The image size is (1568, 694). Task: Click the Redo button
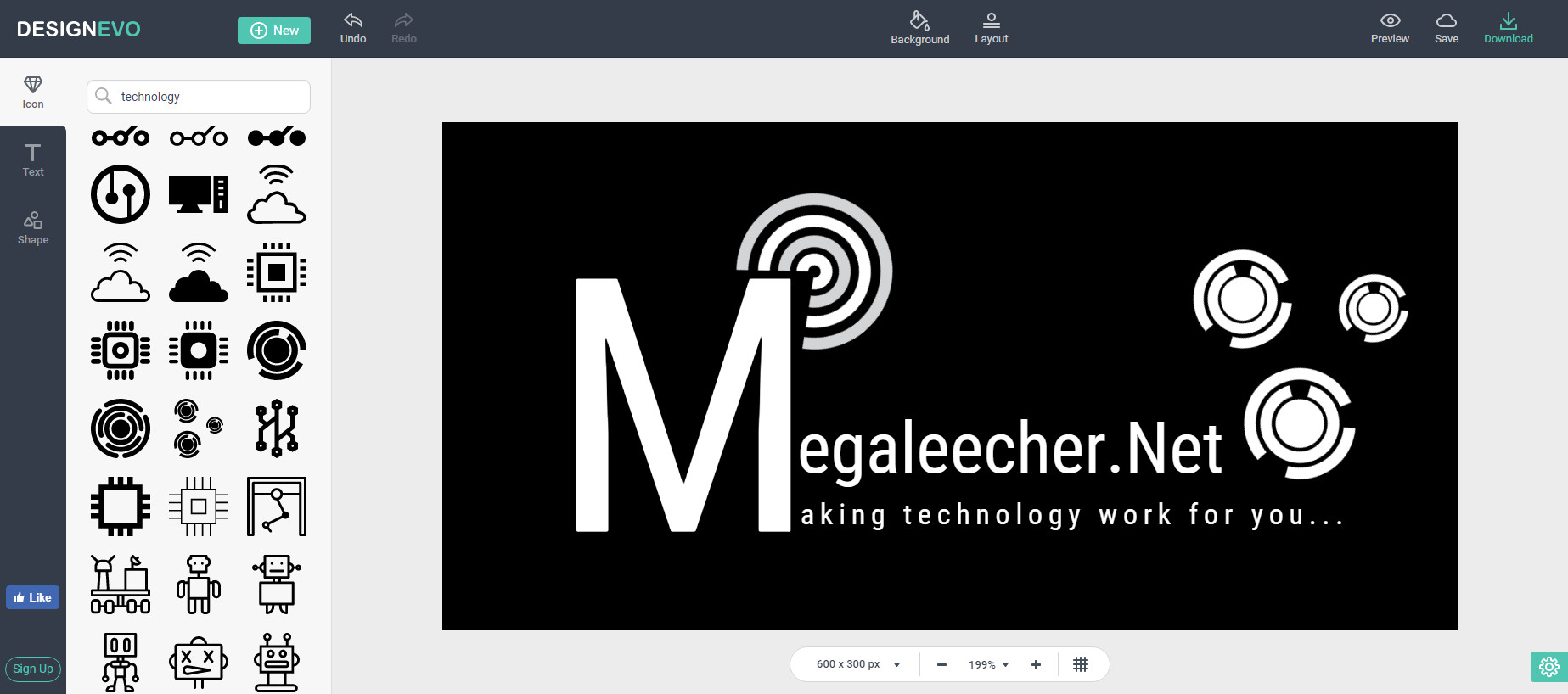404,28
